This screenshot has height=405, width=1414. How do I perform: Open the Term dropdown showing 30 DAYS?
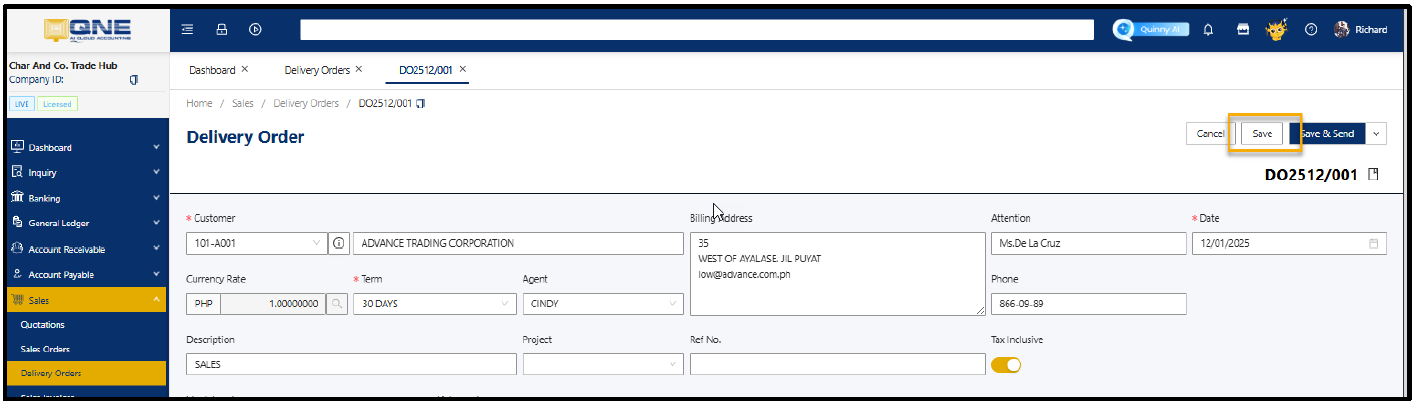tap(435, 303)
